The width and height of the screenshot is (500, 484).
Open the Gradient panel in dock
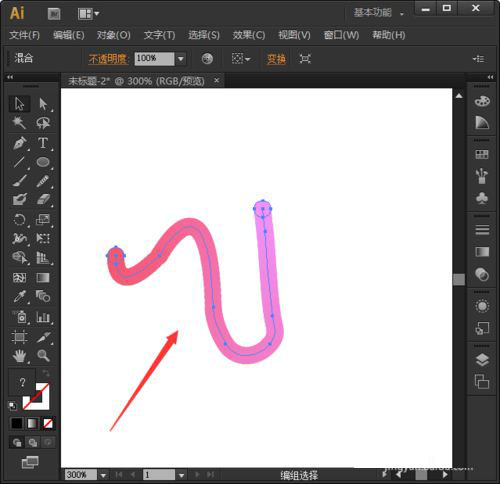coord(482,252)
